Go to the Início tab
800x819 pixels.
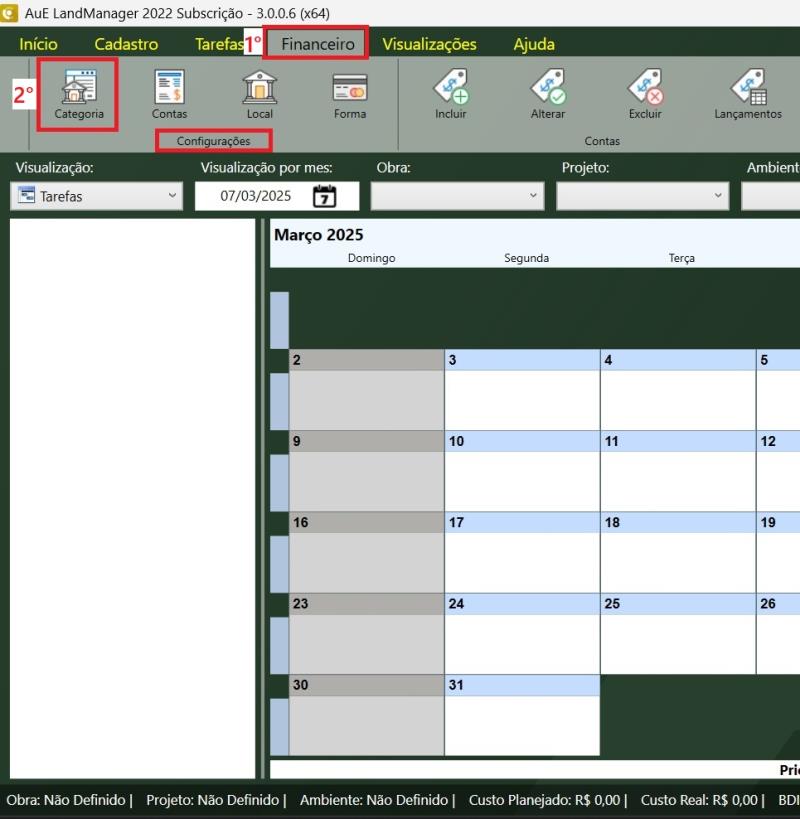coord(38,44)
